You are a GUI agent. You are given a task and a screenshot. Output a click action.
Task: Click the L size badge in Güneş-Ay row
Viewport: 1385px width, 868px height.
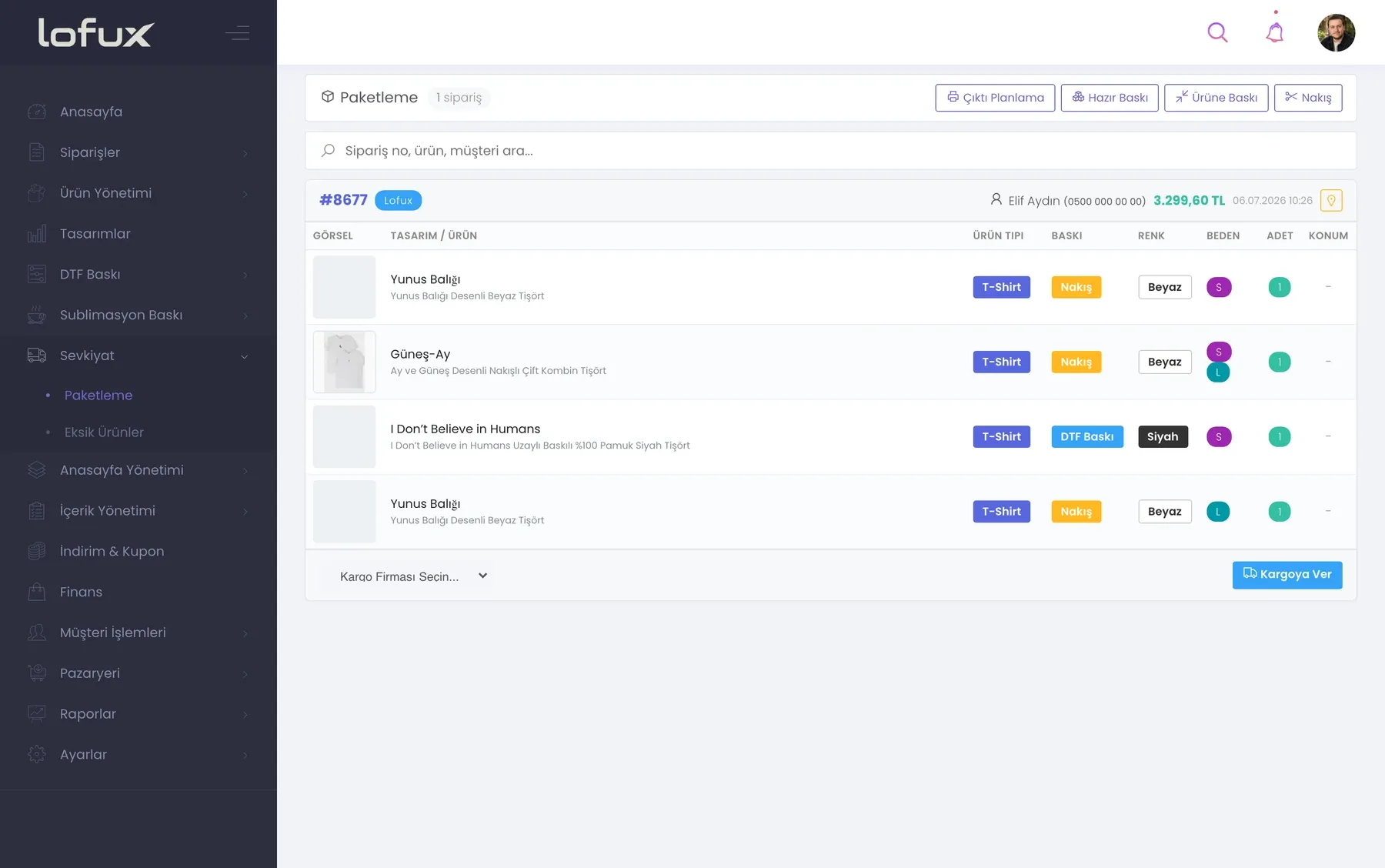click(1218, 372)
